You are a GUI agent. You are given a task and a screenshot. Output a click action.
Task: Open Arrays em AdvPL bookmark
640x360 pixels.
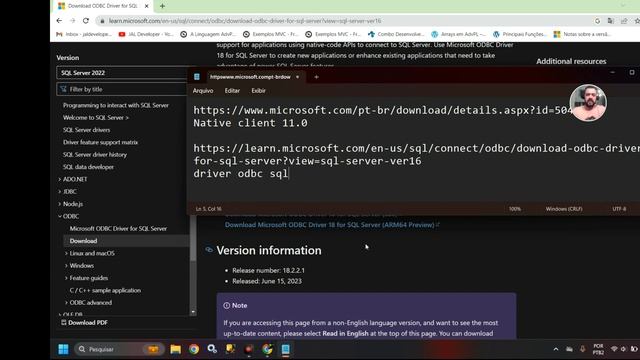tap(458, 34)
